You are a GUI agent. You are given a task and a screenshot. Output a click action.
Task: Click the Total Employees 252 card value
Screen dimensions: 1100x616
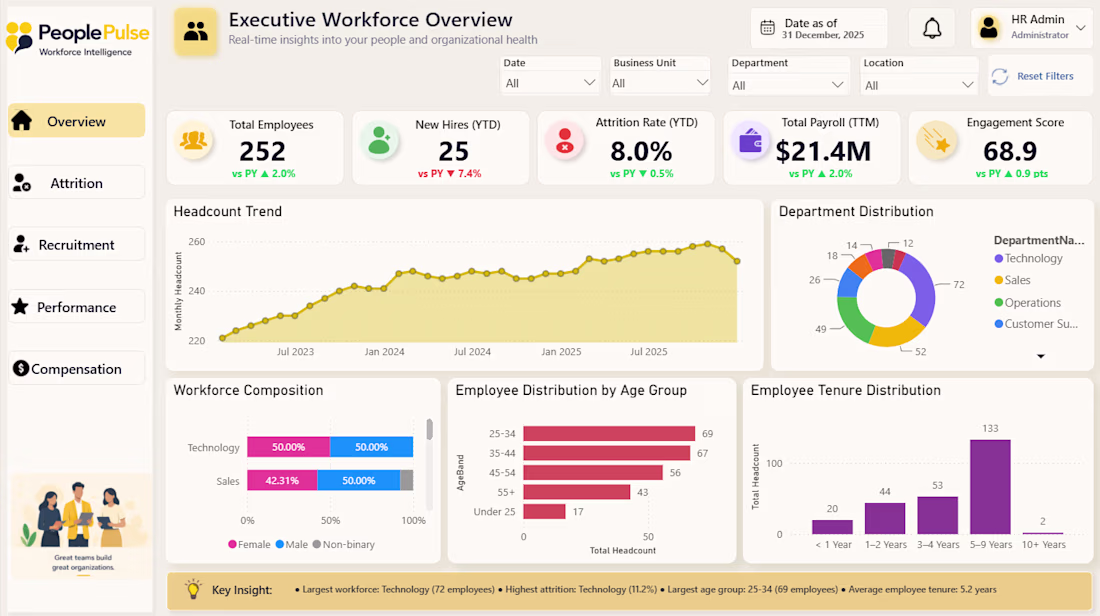(x=262, y=151)
